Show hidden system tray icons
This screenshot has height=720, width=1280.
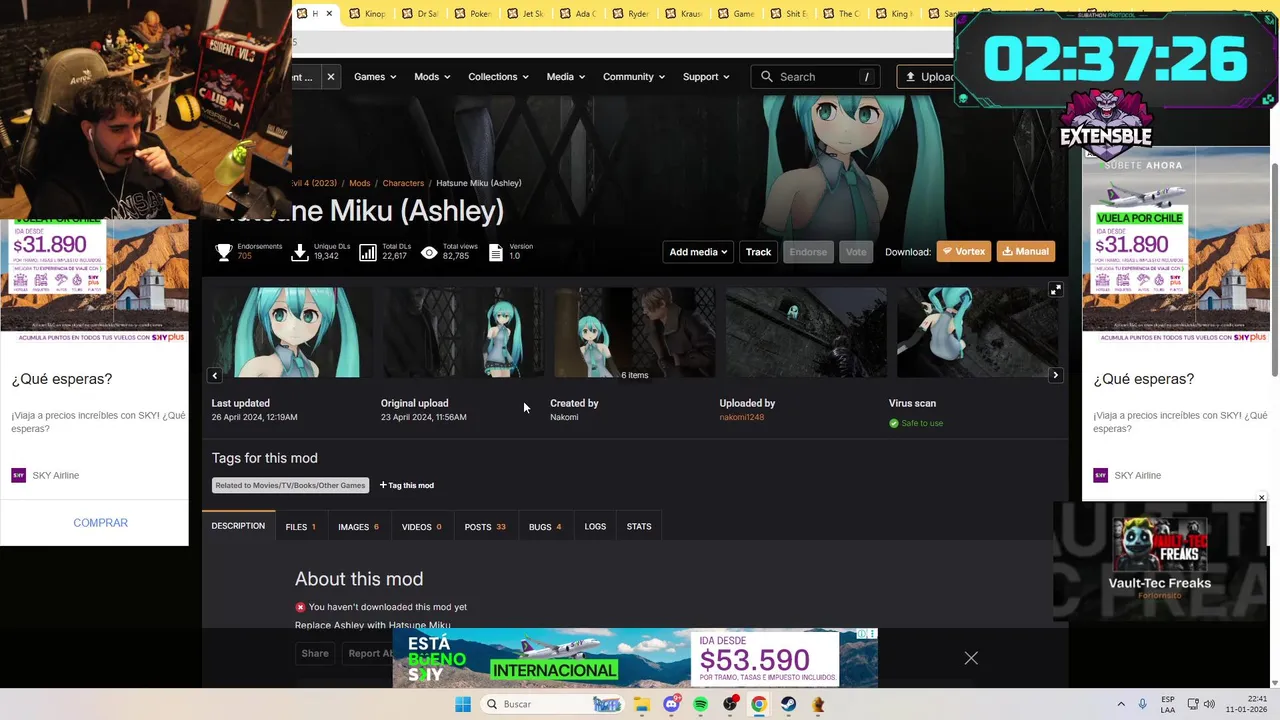tap(1121, 704)
